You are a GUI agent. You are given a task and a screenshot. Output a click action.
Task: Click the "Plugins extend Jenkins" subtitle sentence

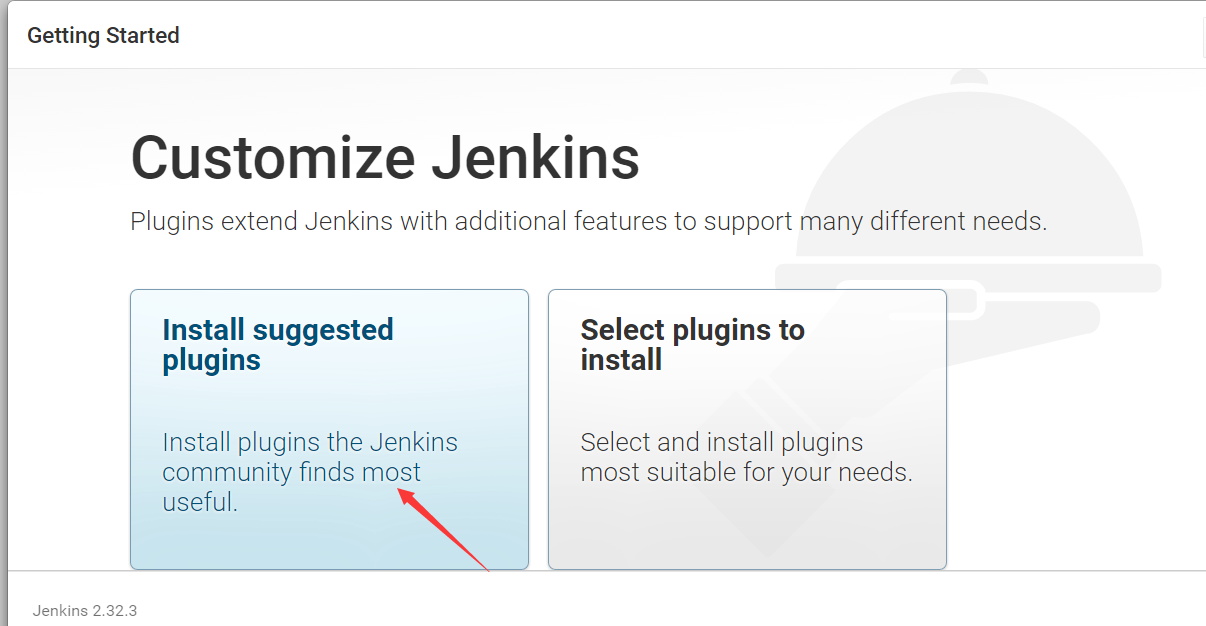[x=588, y=221]
